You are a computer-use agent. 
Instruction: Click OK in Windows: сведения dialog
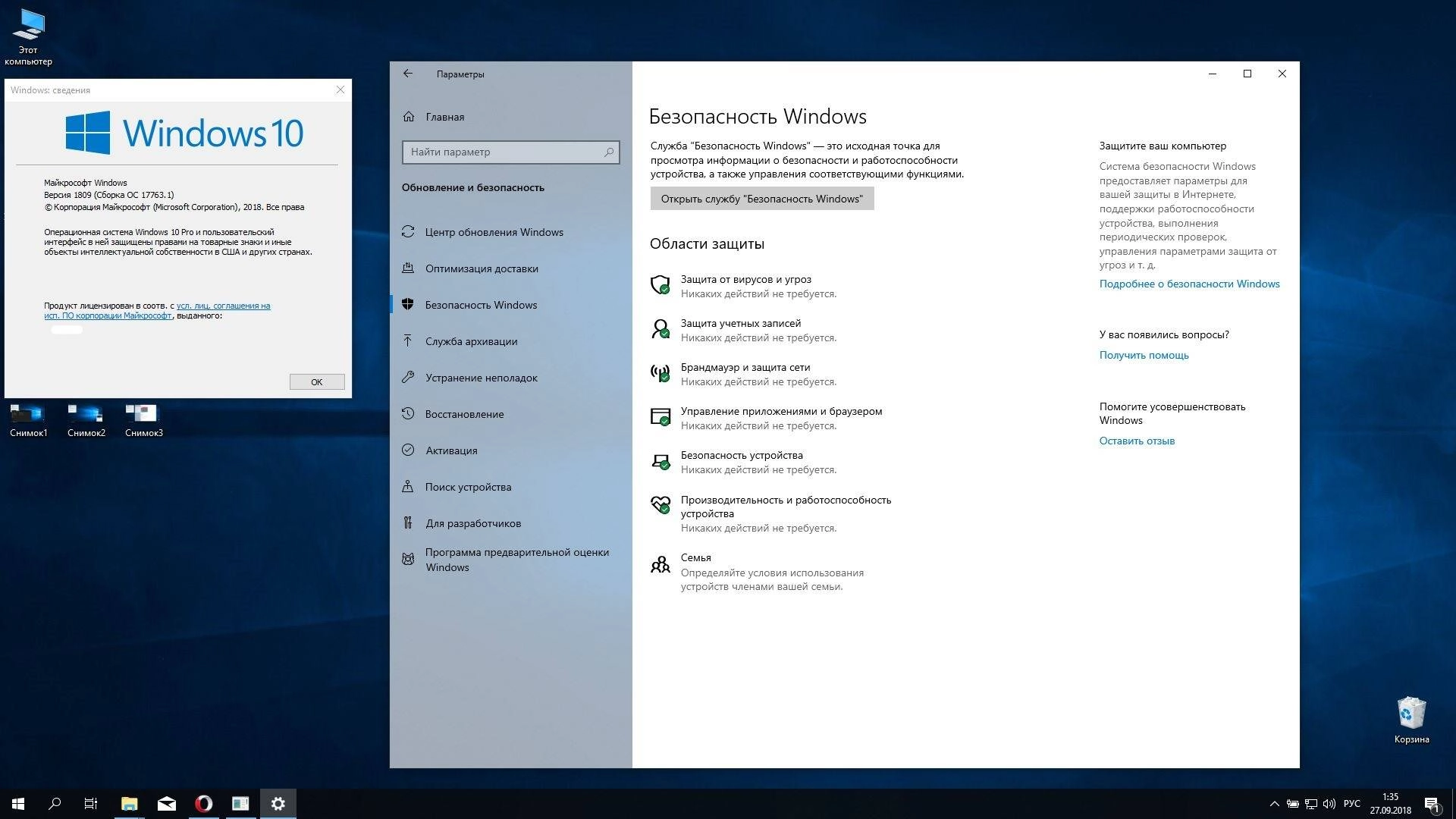[317, 381]
